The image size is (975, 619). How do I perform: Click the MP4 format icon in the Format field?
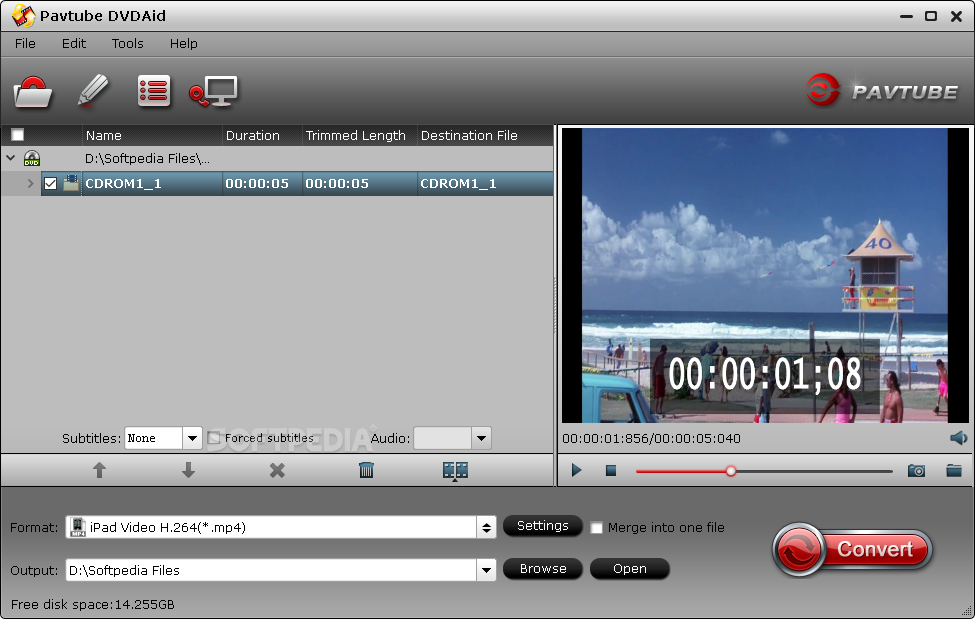coord(77,527)
